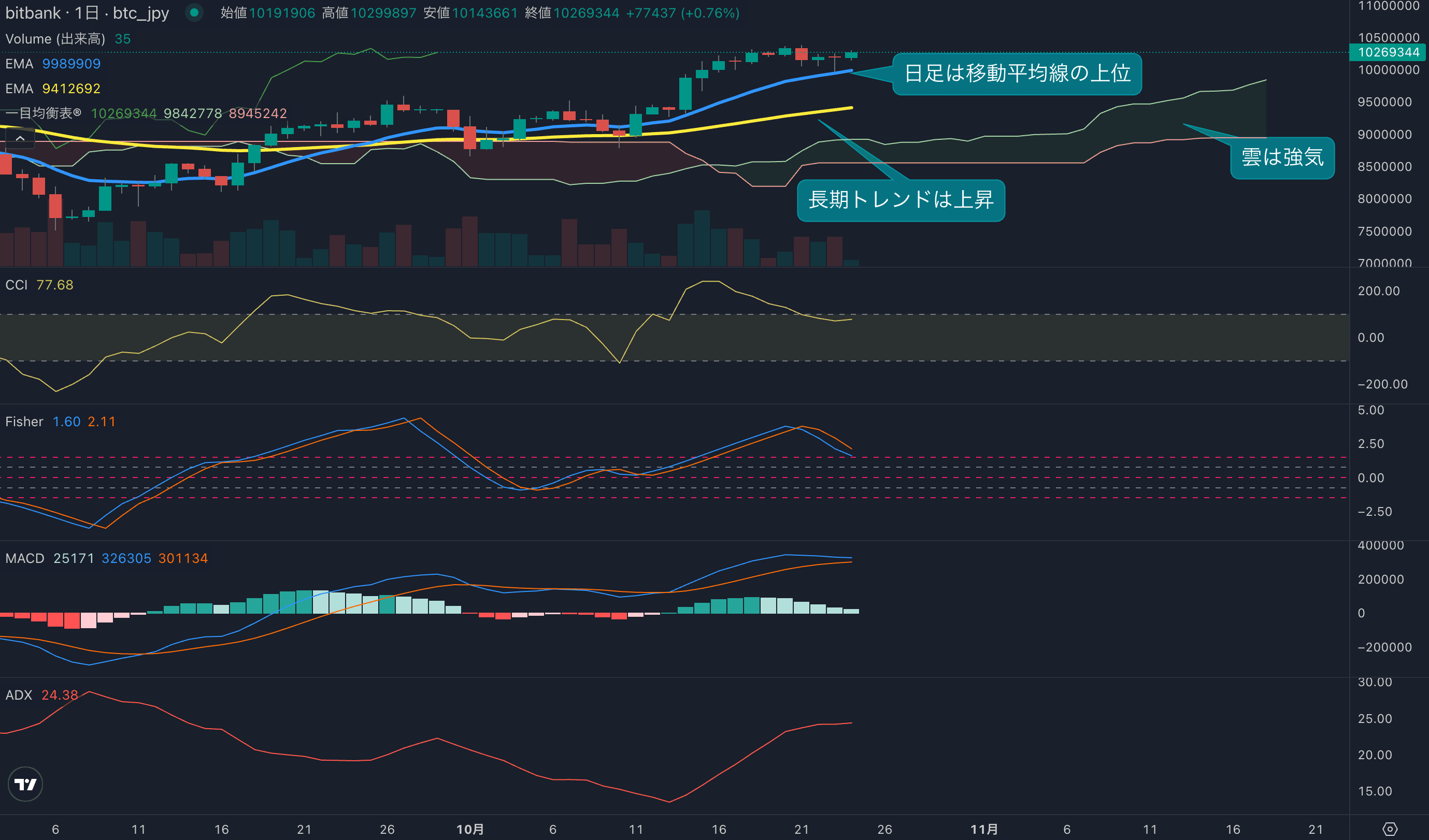Viewport: 1429px width, 840px height.
Task: Select the Volume (出来高) indicator legend
Action: [x=55, y=39]
